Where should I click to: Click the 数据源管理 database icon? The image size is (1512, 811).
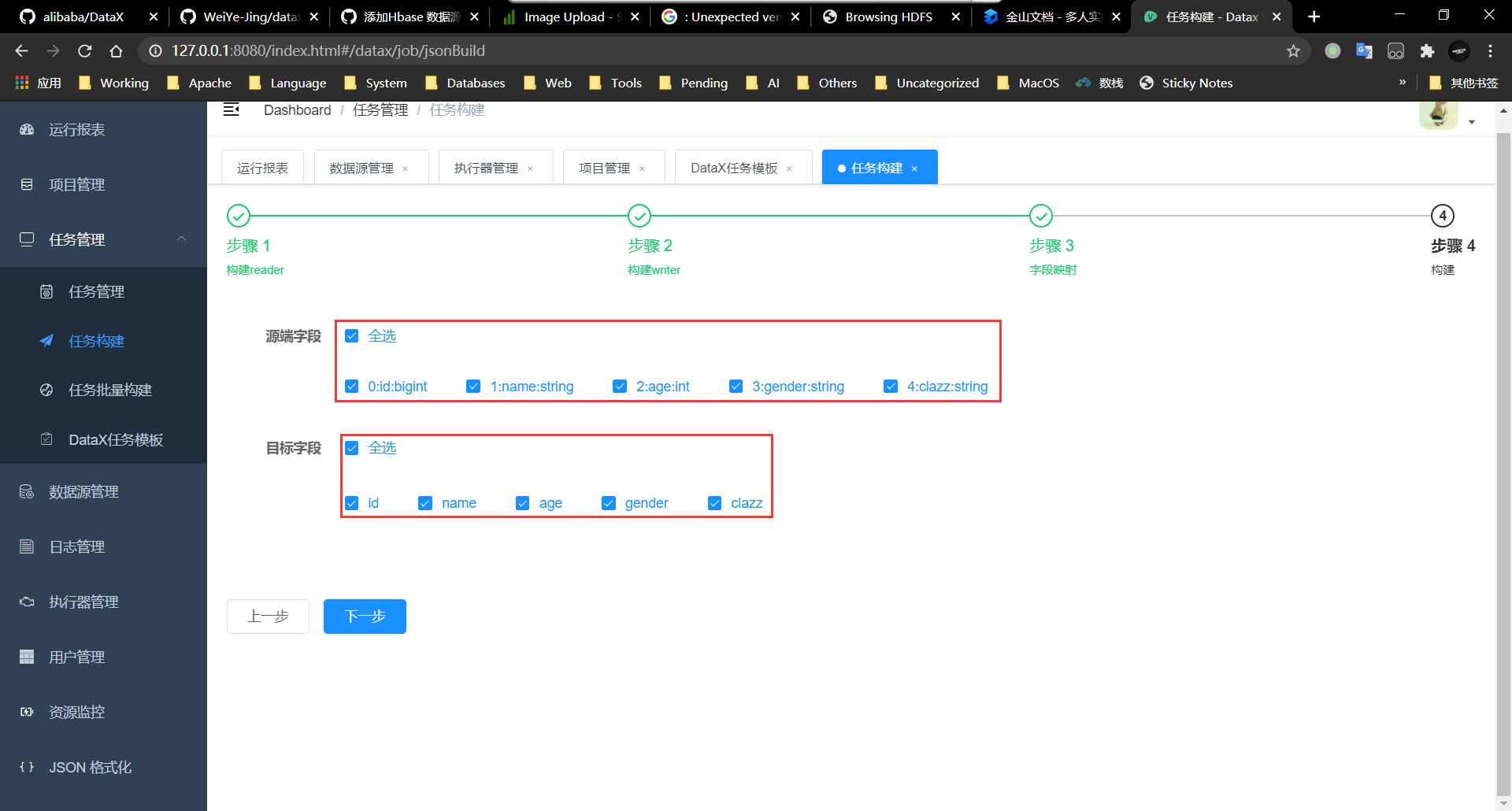(27, 491)
